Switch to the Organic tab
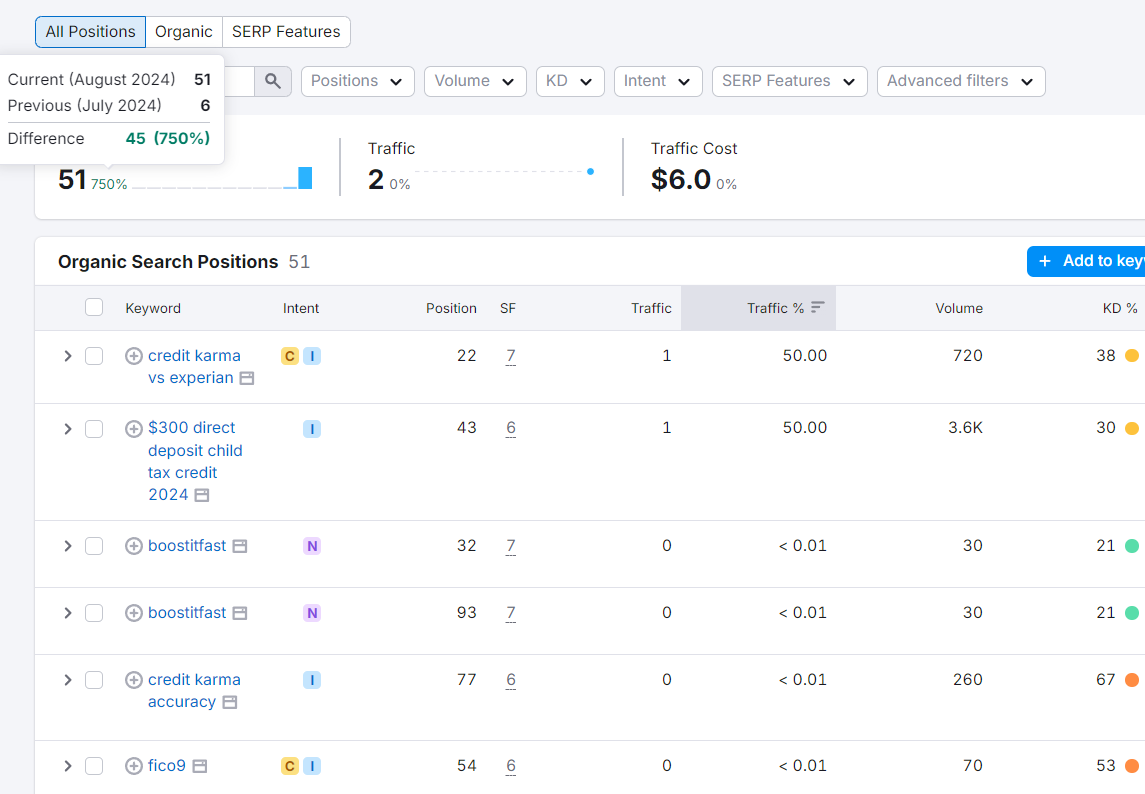Image resolution: width=1145 pixels, height=794 pixels. click(184, 32)
